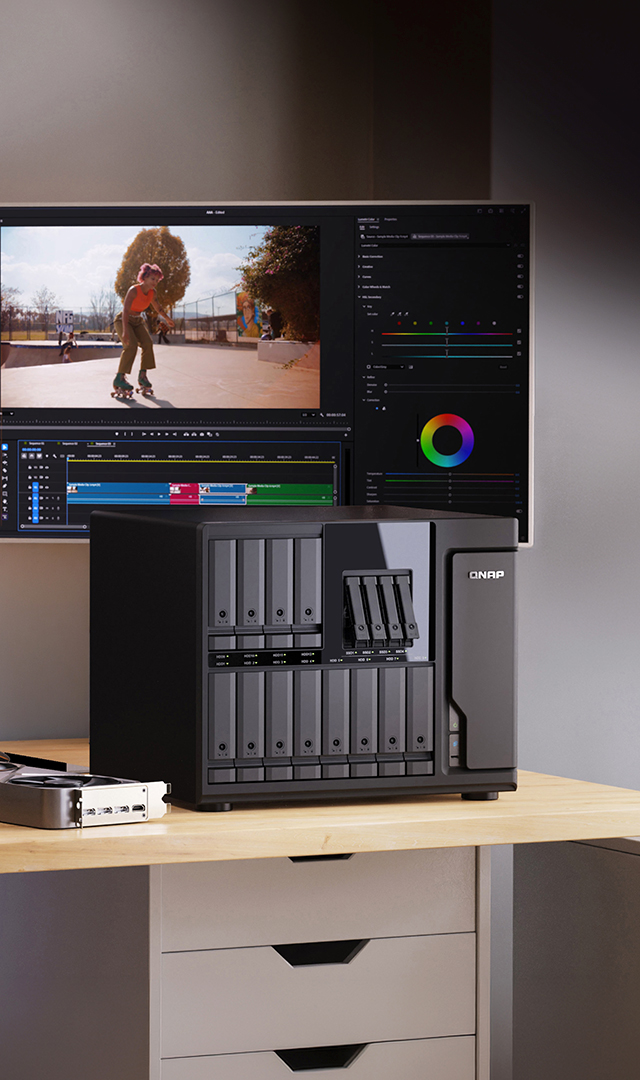
Task: Collapse the Refine subsection
Action: [364, 377]
